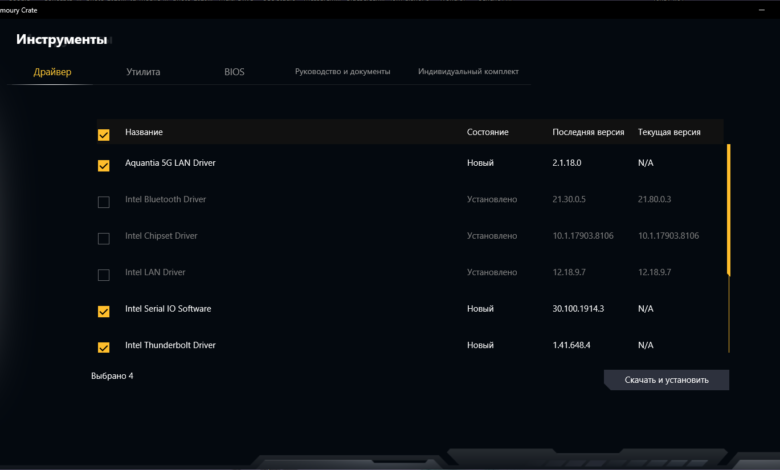Open the Драйвер tab

click(52, 72)
